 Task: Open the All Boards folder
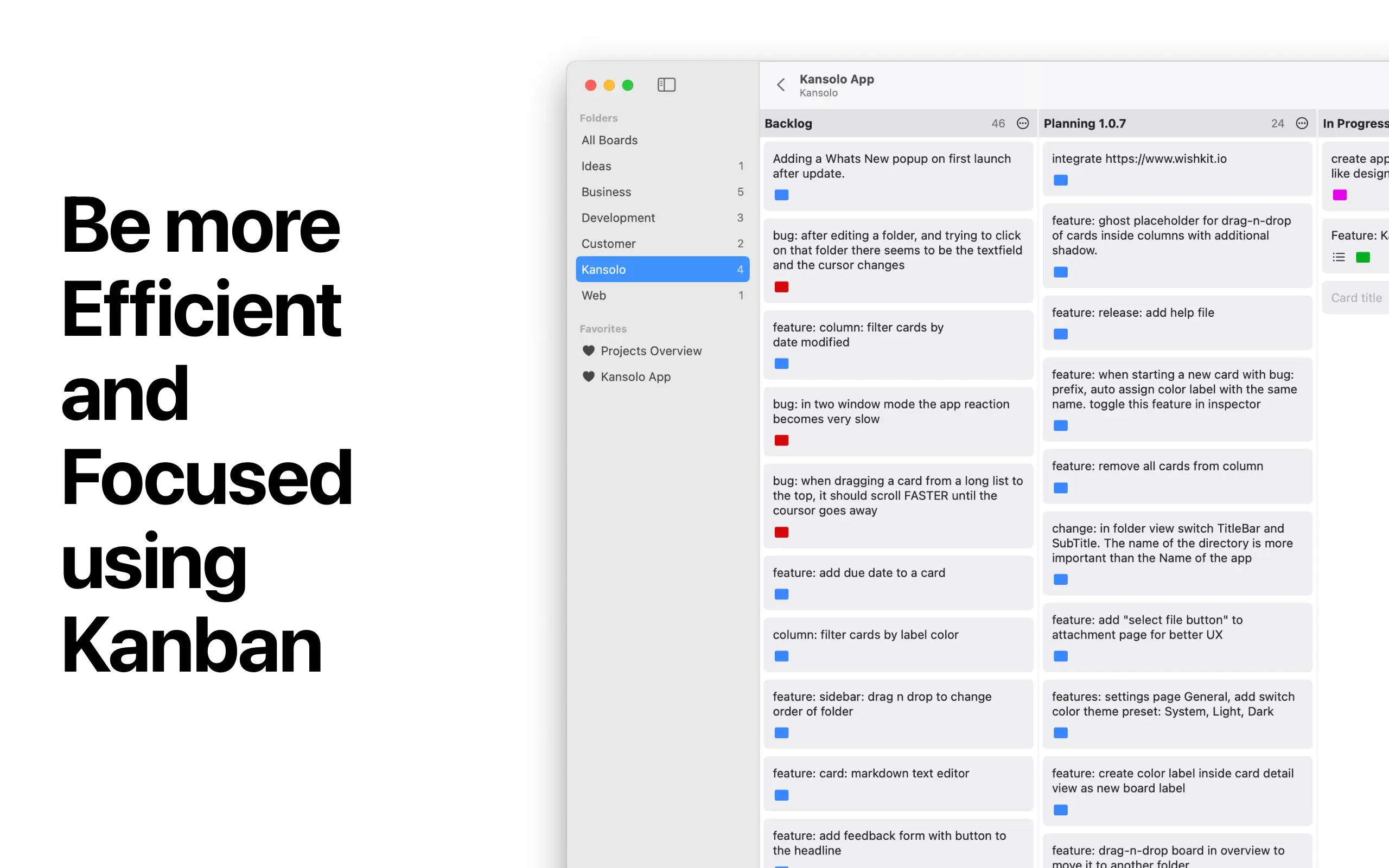[x=609, y=140]
